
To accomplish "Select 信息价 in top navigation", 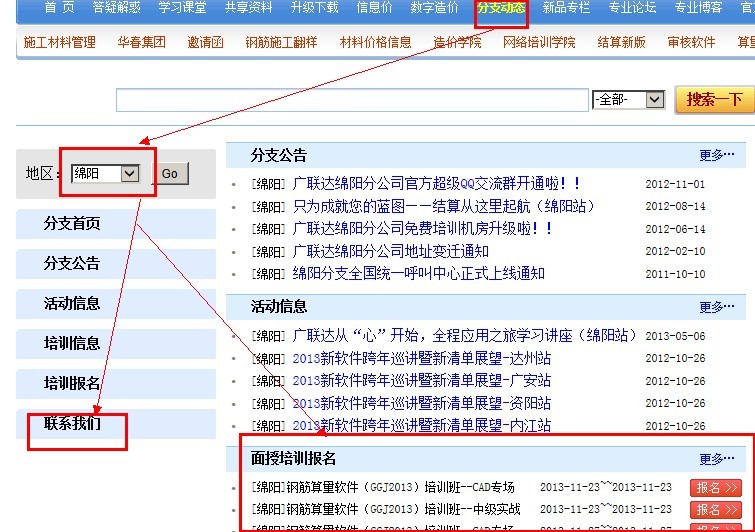I will (x=374, y=7).
